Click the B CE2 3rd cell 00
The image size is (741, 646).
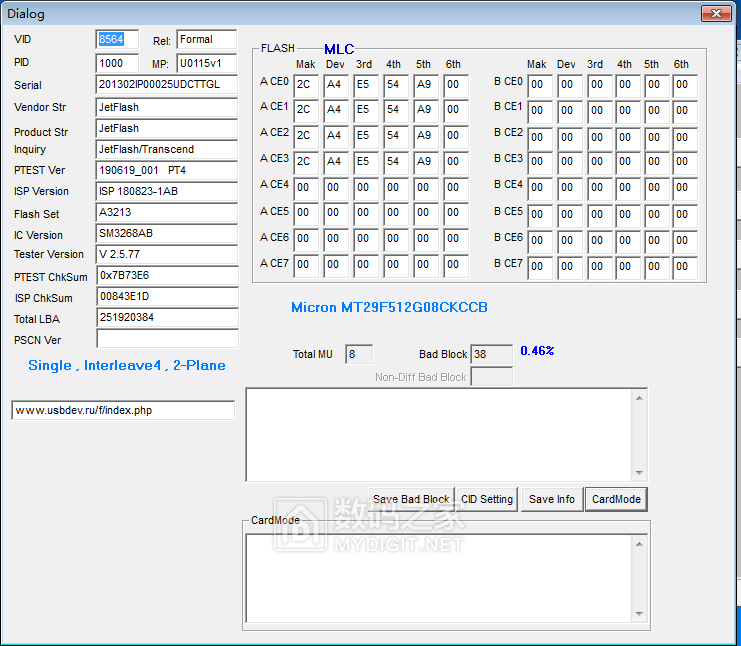tap(600, 138)
